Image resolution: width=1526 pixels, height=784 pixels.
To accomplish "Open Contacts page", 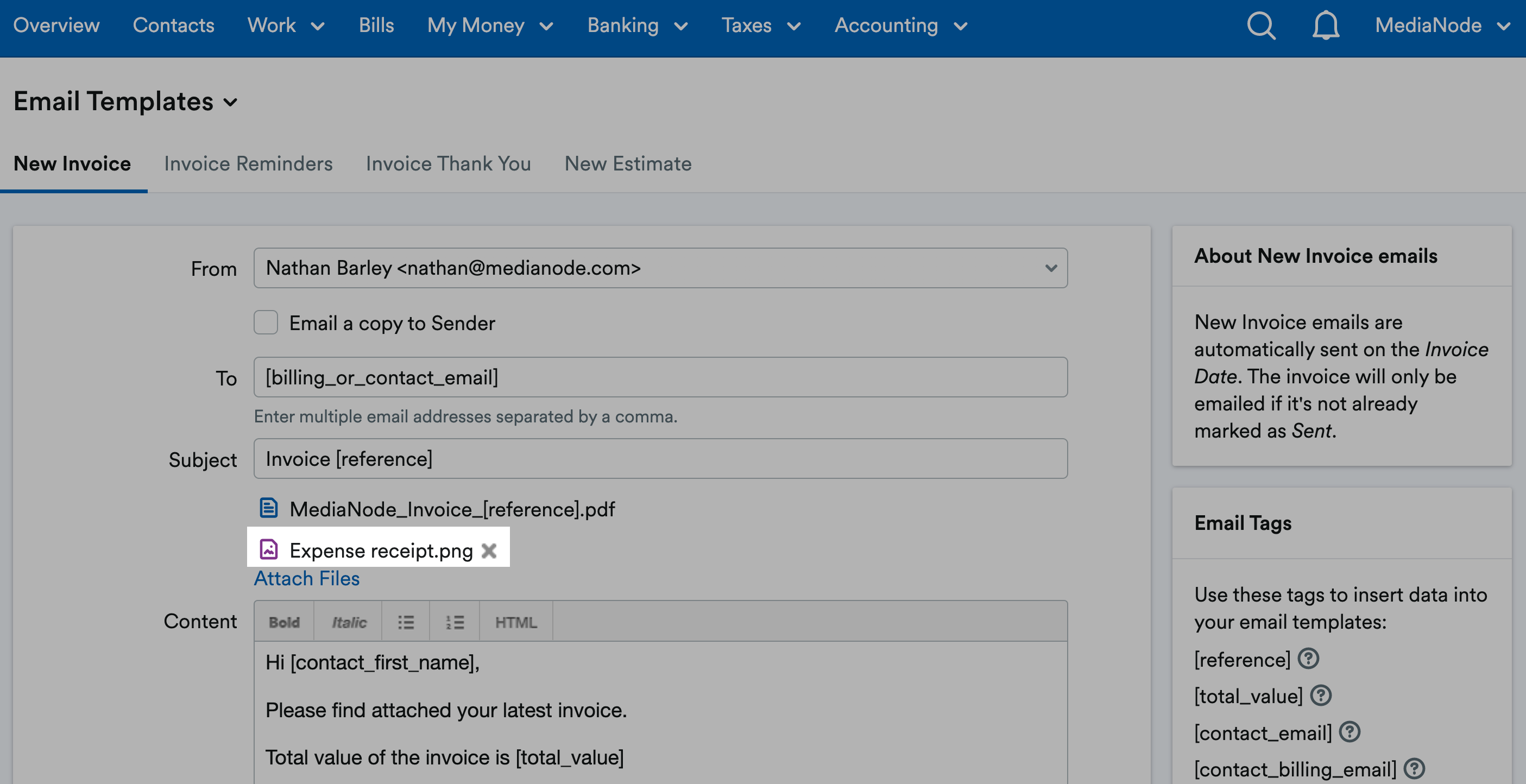I will tap(174, 26).
